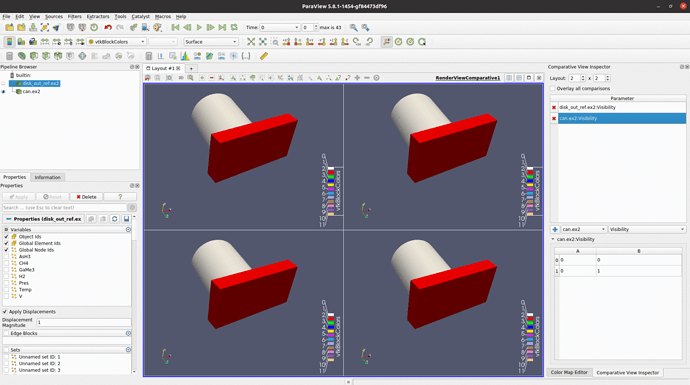690x385 pixels.
Task: Click the Go to last frame icon
Action: pyautogui.click(x=222, y=27)
